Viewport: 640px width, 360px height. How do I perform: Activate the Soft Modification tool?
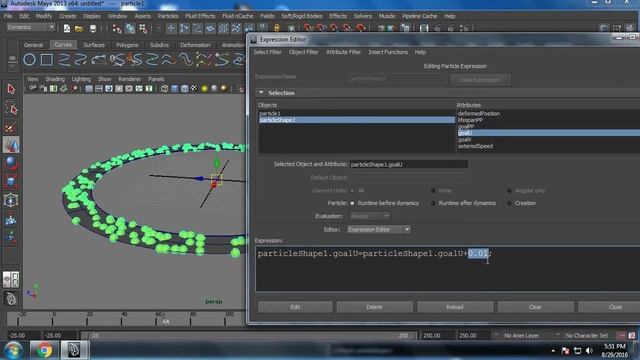11,220
